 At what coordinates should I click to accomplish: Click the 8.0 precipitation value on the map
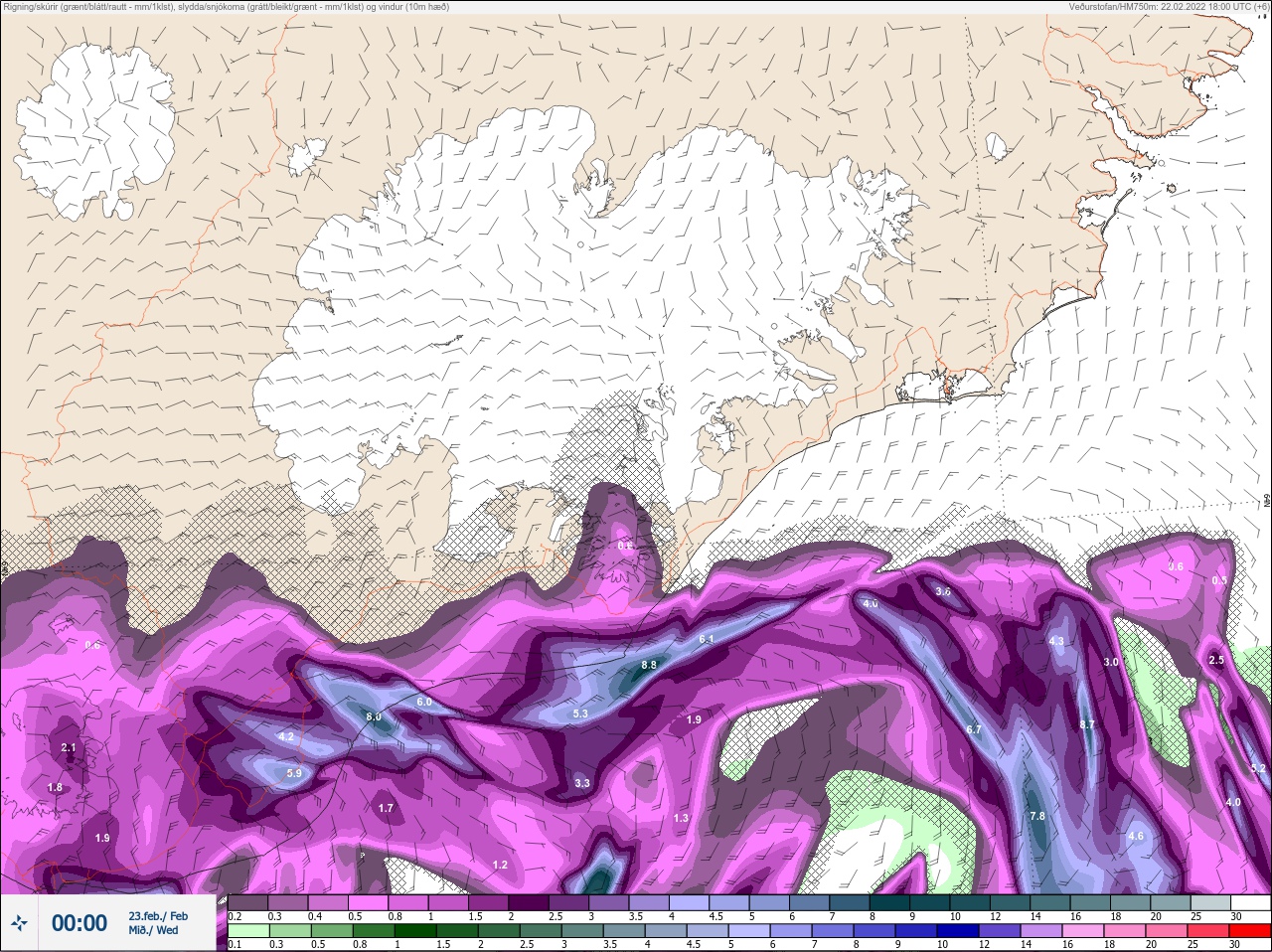coord(374,716)
